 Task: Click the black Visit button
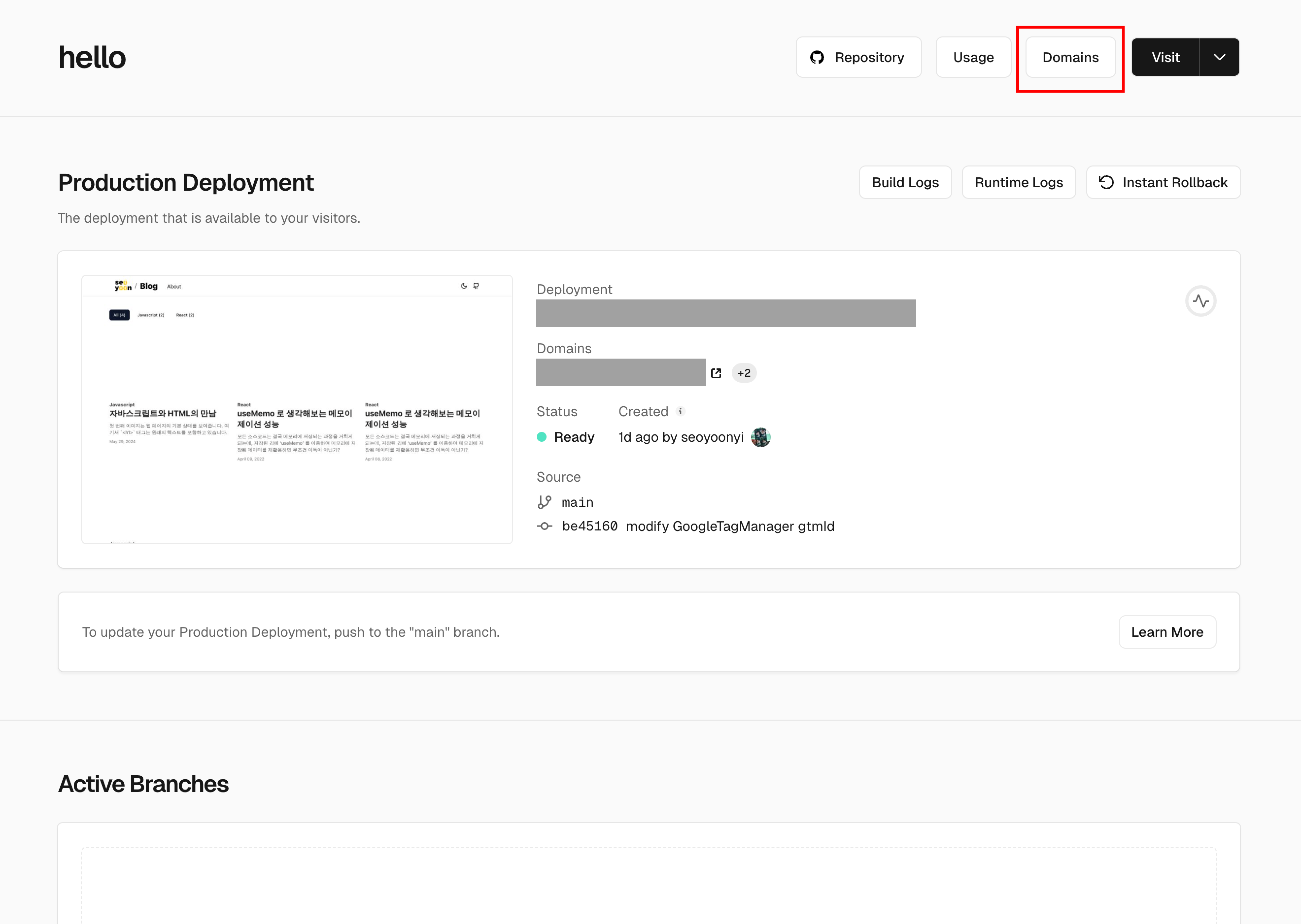pyautogui.click(x=1165, y=57)
